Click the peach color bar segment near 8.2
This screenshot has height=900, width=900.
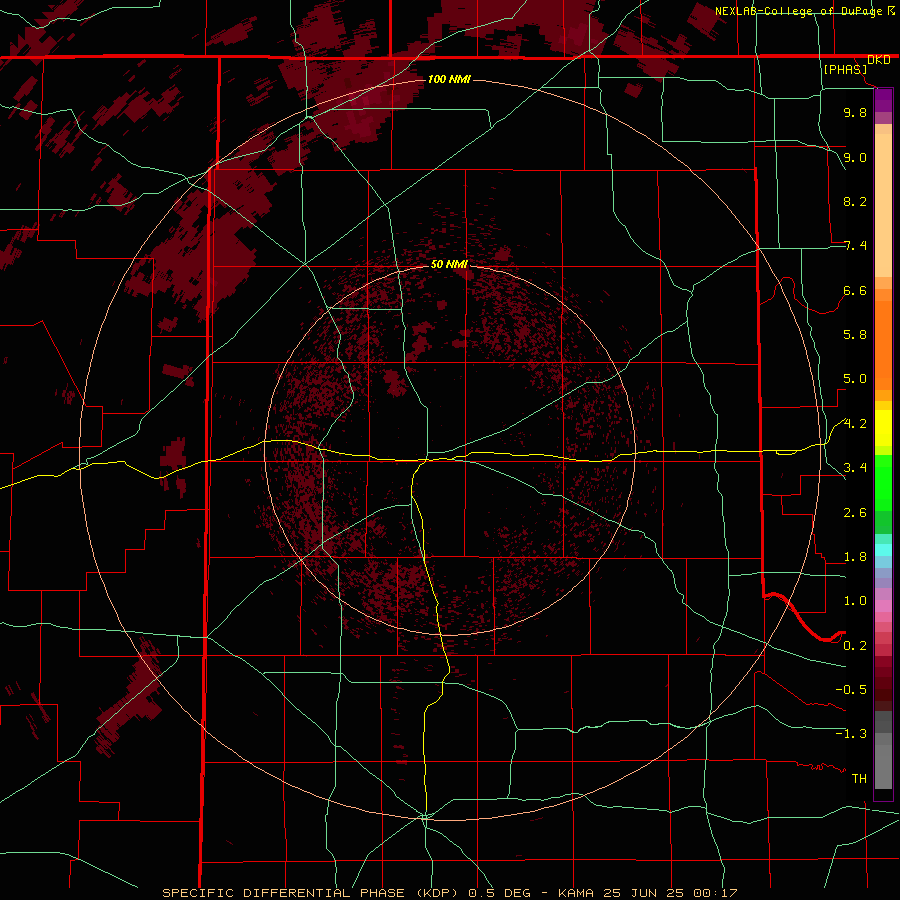[883, 205]
